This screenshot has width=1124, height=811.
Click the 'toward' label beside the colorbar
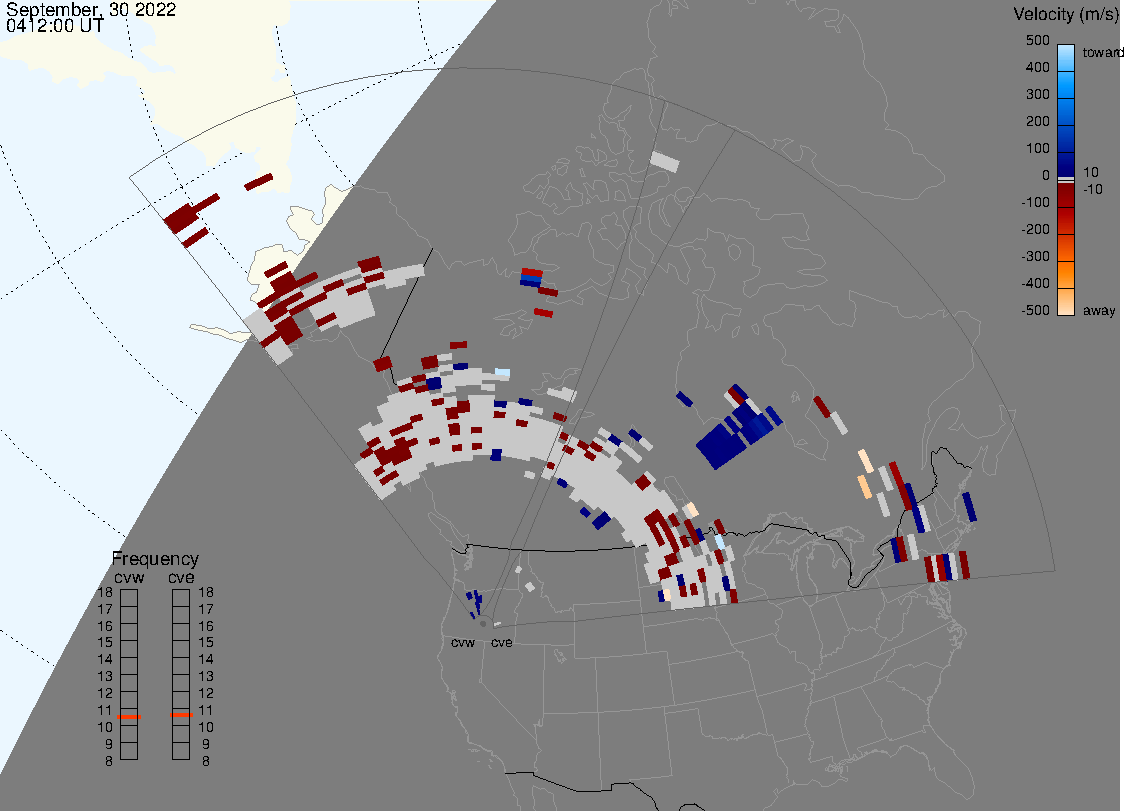click(x=1102, y=52)
